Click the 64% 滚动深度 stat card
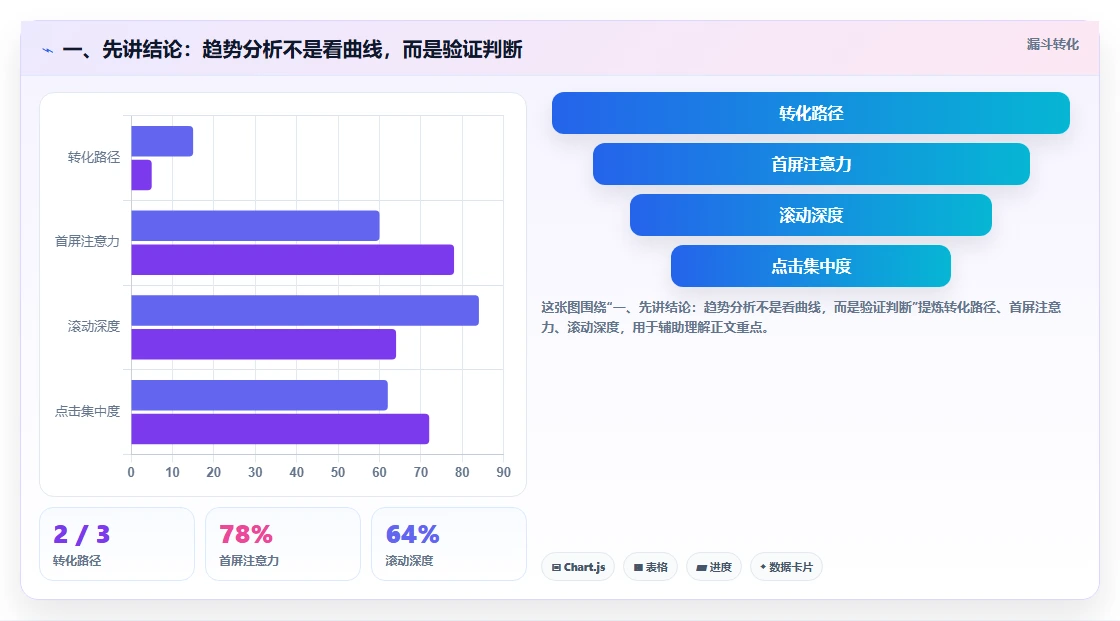This screenshot has height=621, width=1120. tap(449, 544)
